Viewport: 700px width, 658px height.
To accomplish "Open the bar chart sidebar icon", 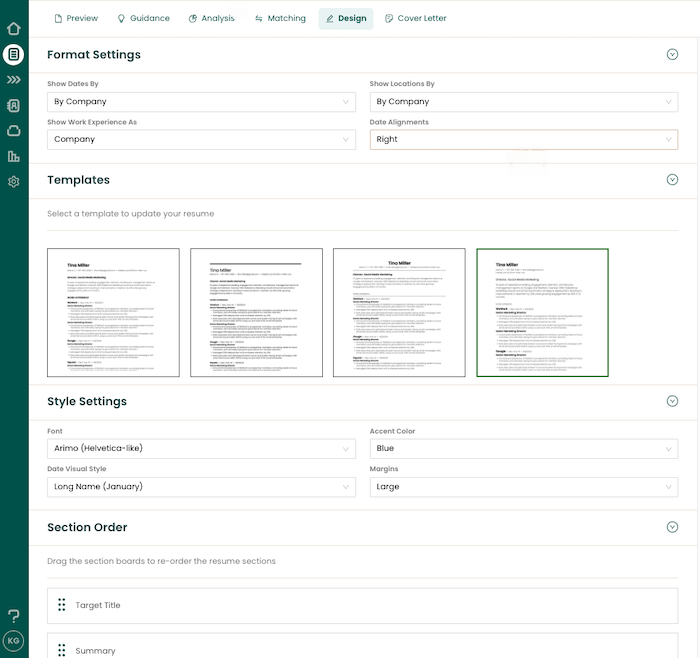I will pos(14,156).
